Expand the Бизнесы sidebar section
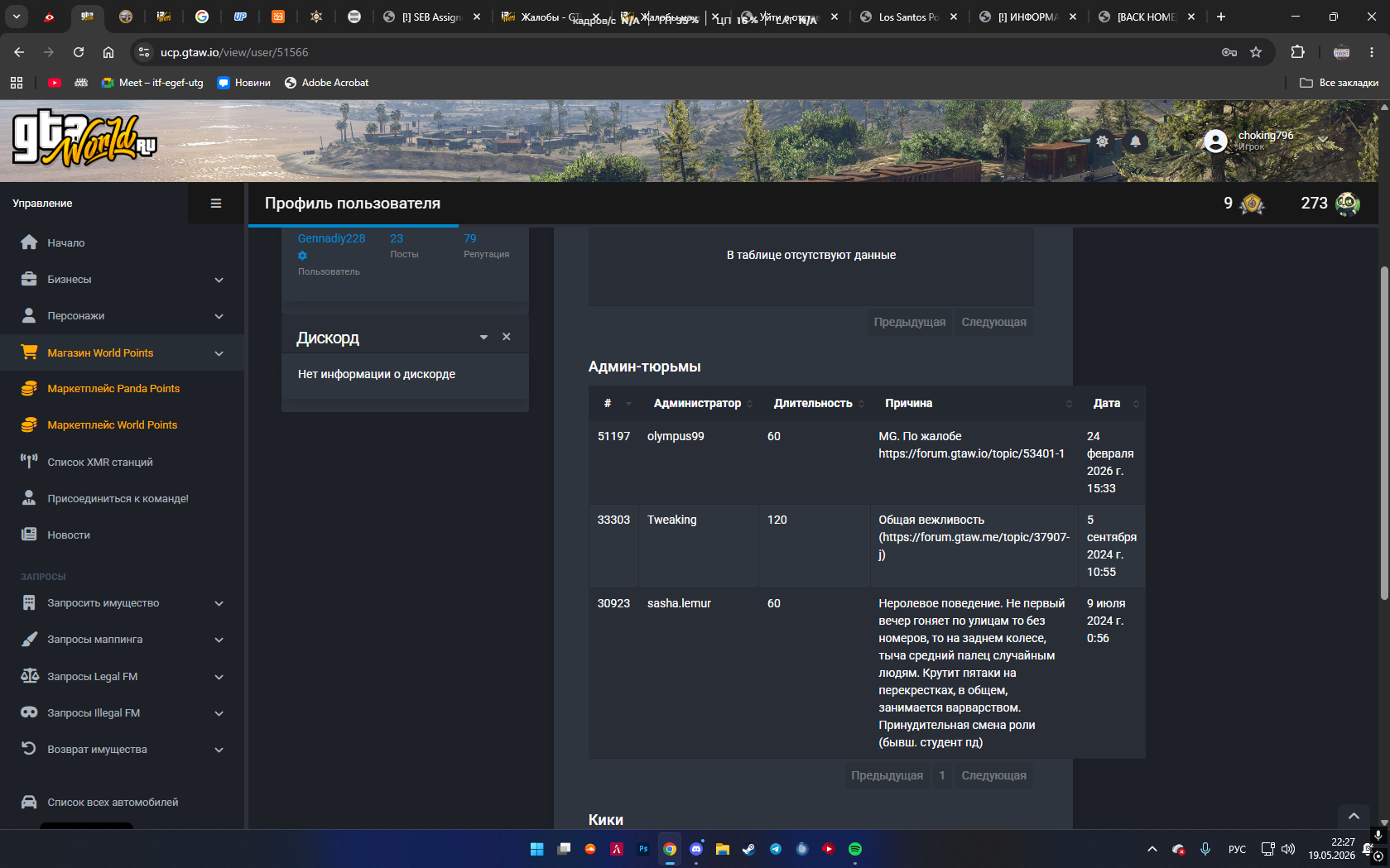The image size is (1390, 868). coord(122,280)
